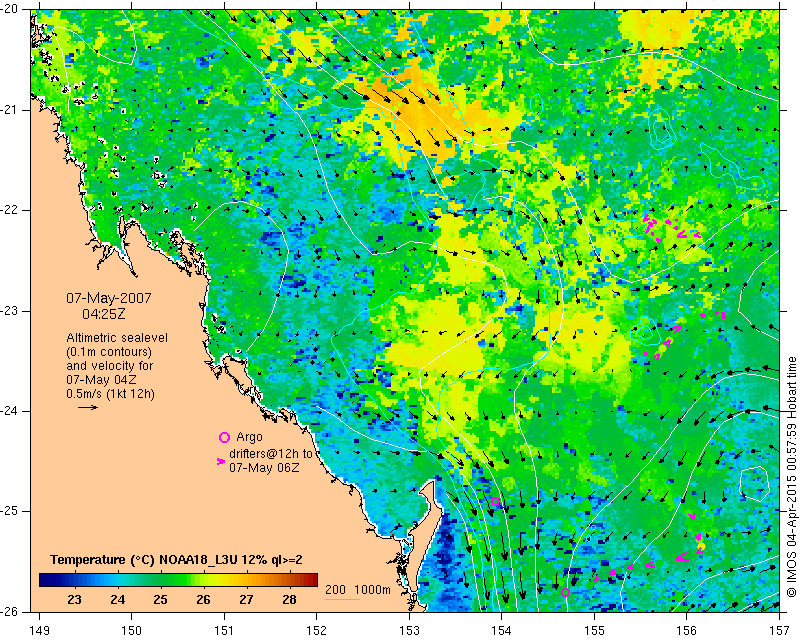Click the latitude axis label -22
800x640 pixels.
click(11, 210)
